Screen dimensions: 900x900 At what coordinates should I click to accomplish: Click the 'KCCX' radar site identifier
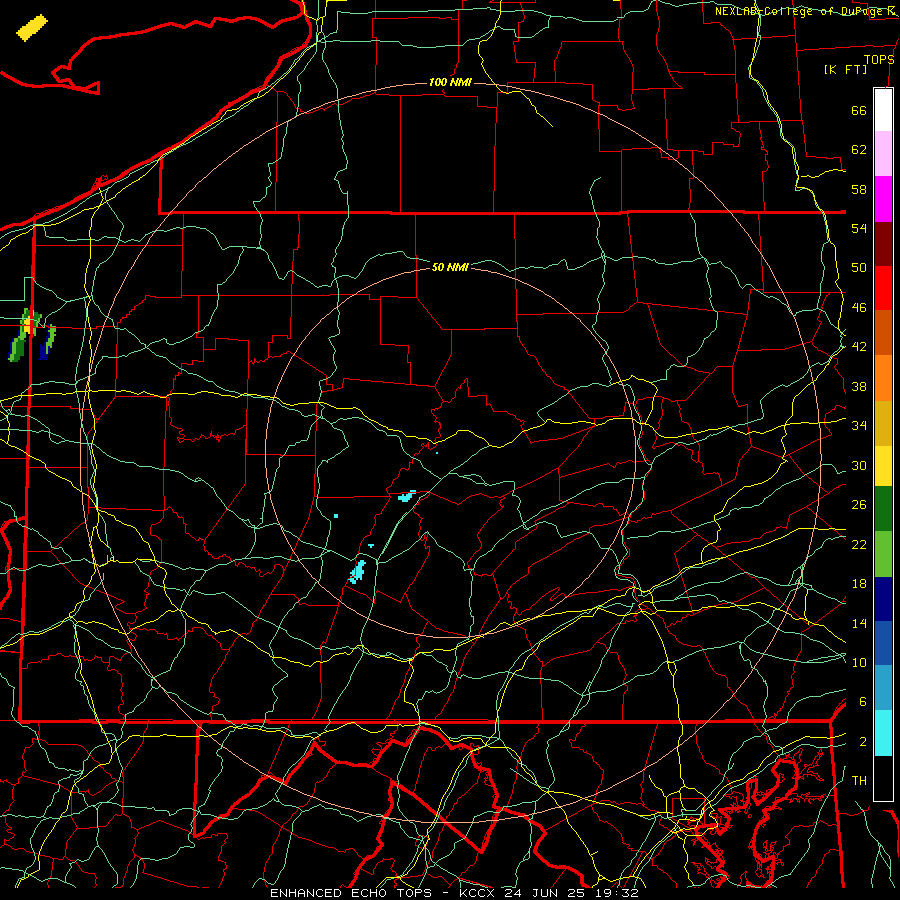coord(478,893)
